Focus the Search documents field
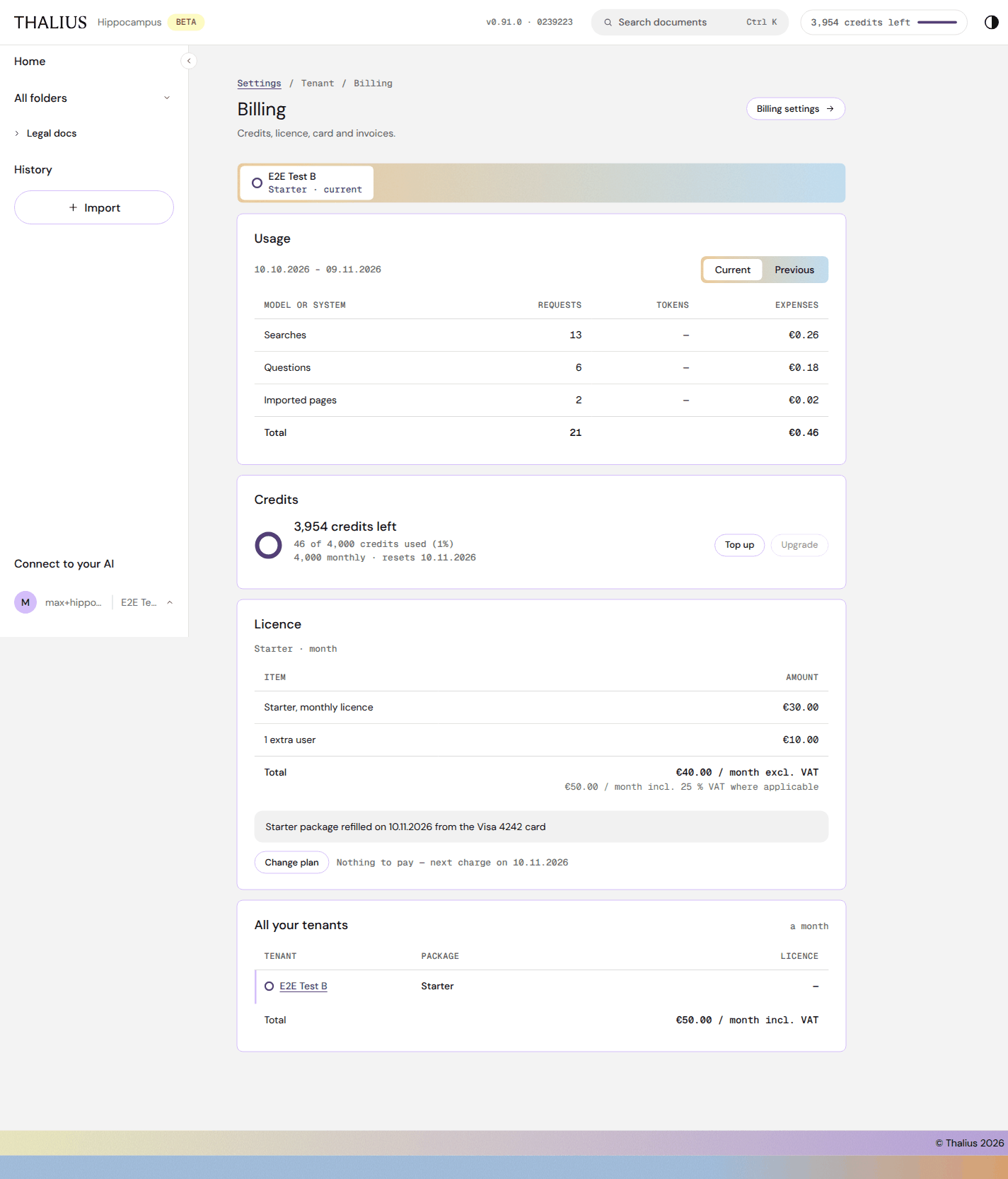 click(690, 23)
